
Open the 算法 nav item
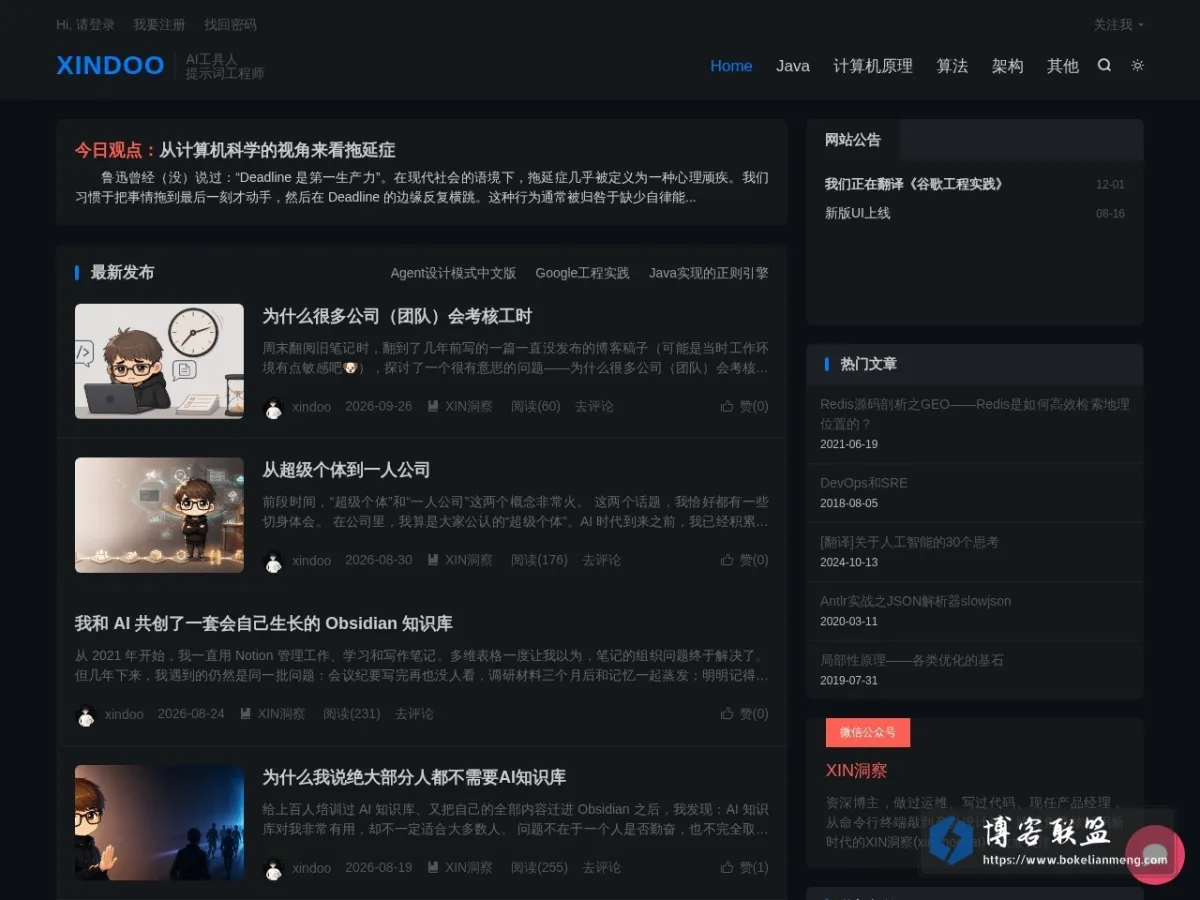[x=952, y=66]
